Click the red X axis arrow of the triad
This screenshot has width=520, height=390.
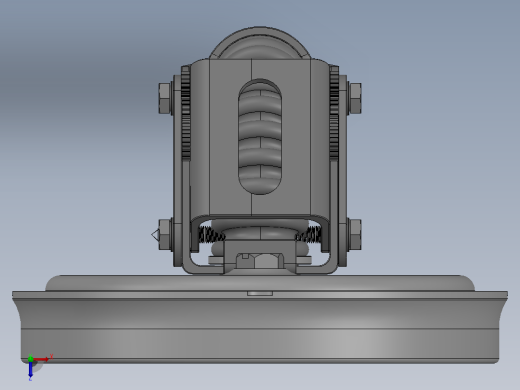(41, 359)
